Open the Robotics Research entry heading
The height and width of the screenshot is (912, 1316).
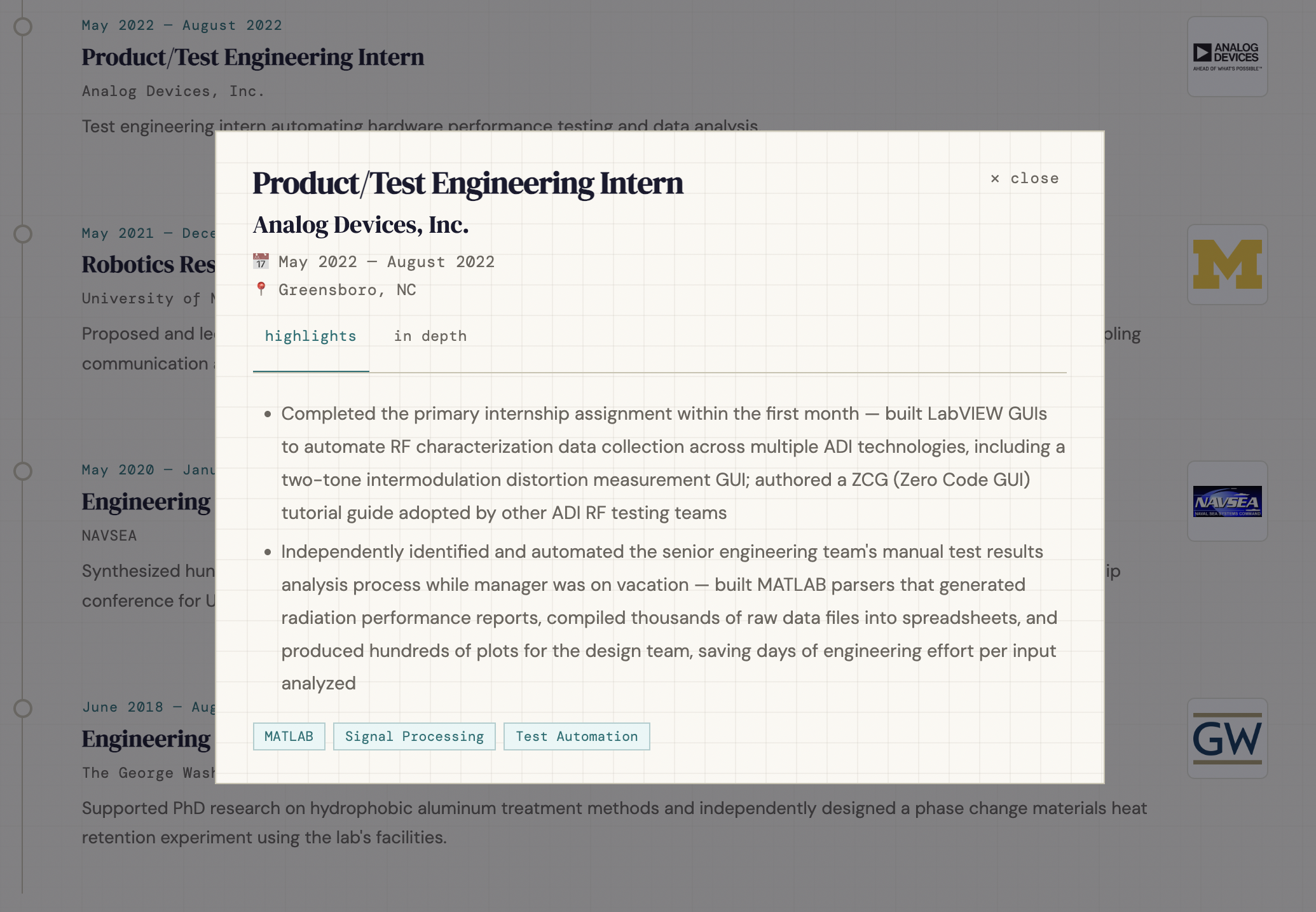[x=149, y=265]
